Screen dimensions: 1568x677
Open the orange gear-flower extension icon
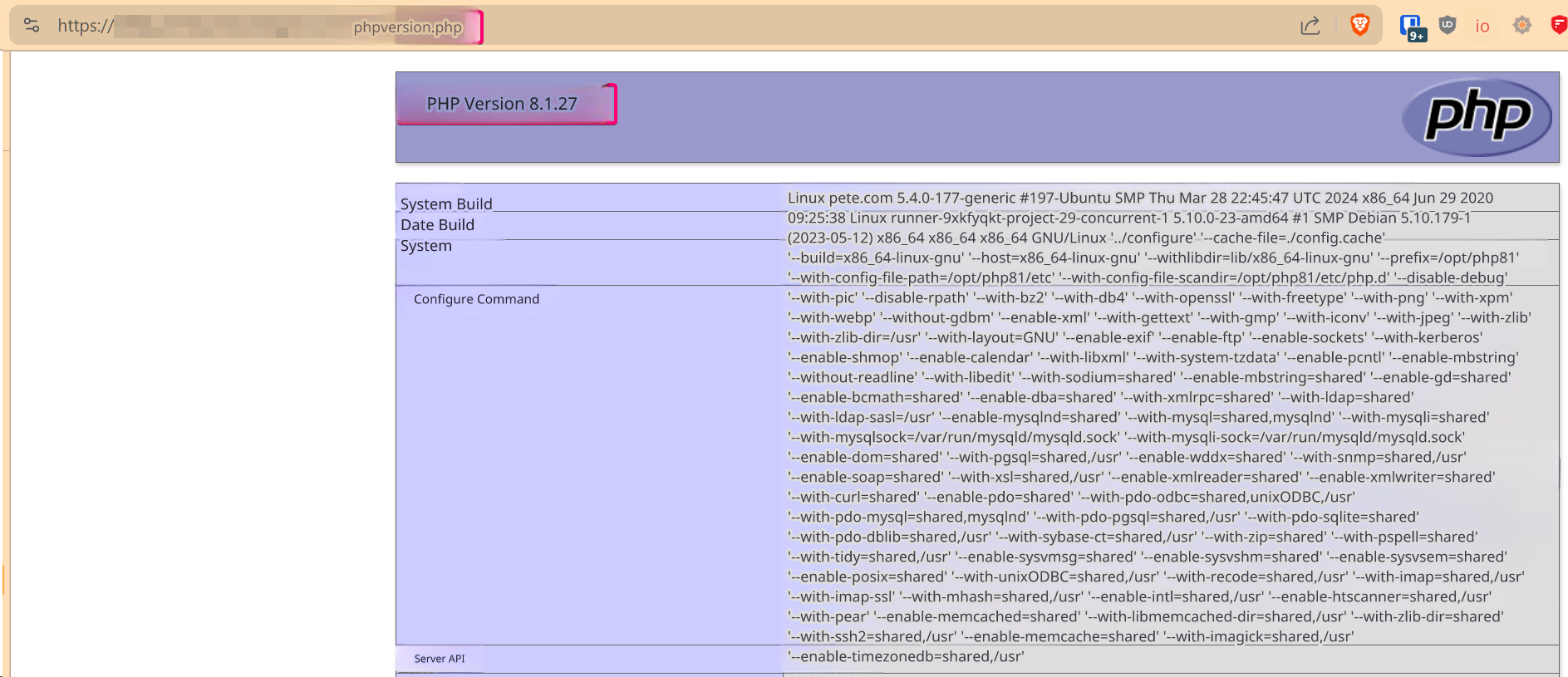point(1522,26)
